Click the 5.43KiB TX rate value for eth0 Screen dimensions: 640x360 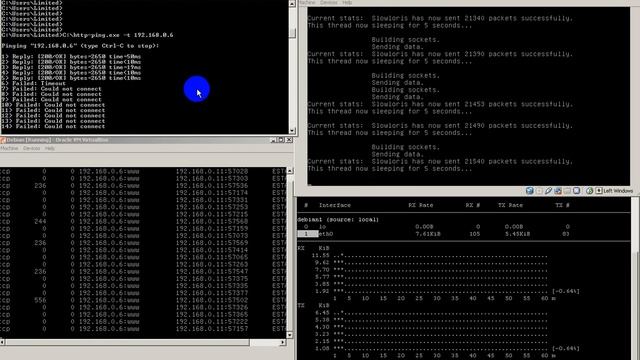point(517,234)
